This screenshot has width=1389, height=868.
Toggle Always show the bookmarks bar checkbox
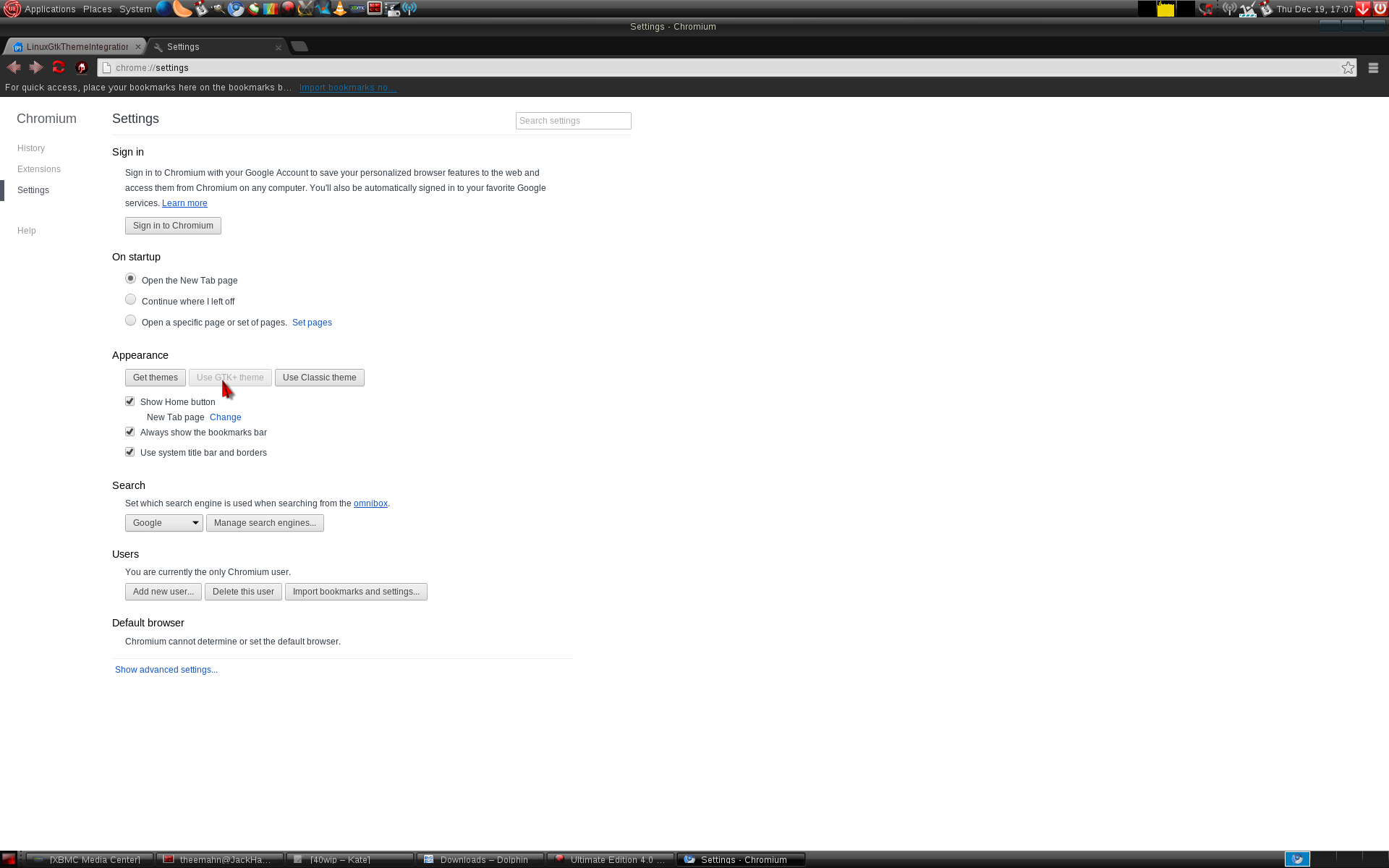[130, 432]
